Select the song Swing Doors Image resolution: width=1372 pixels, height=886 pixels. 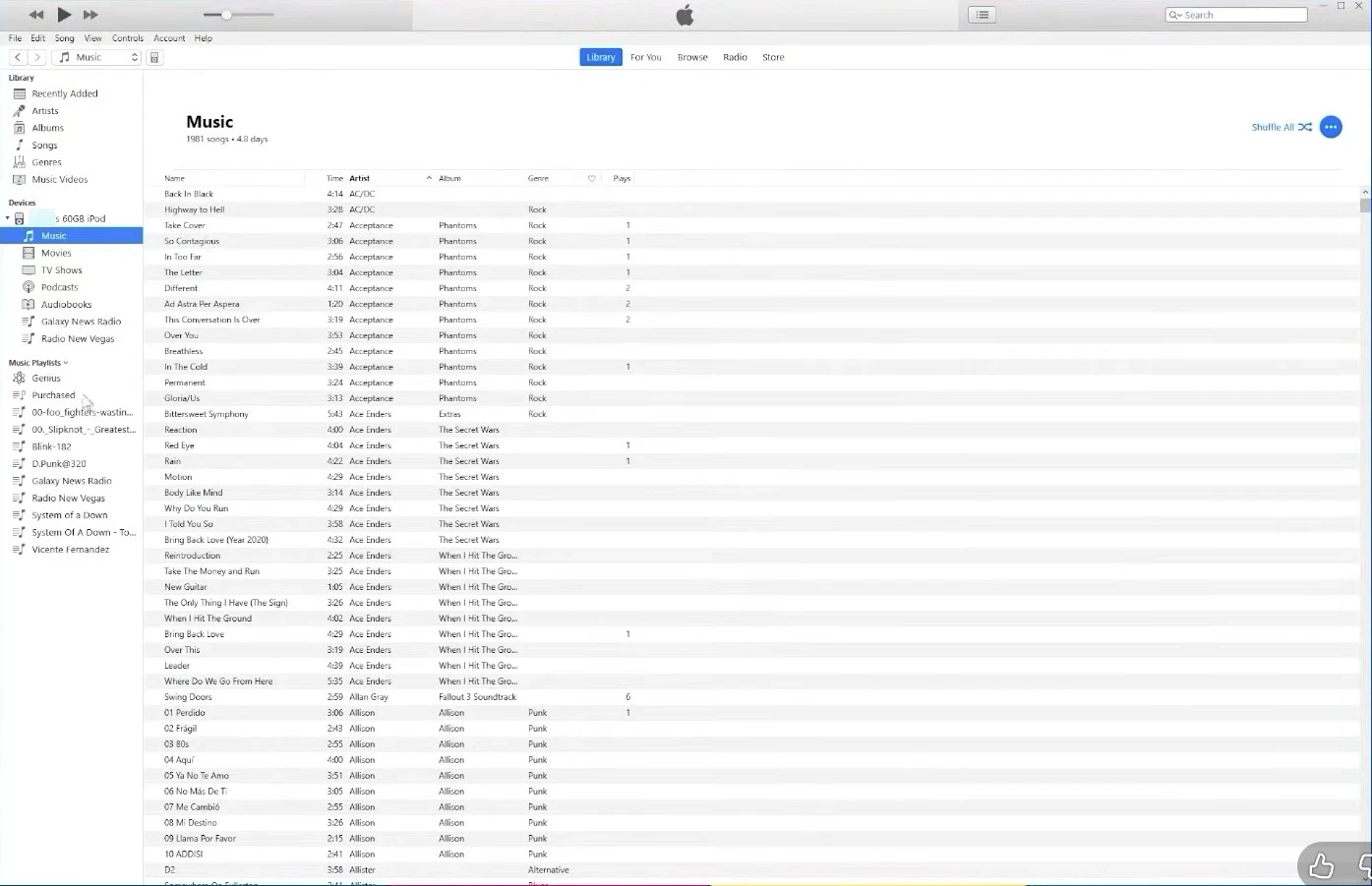click(188, 697)
